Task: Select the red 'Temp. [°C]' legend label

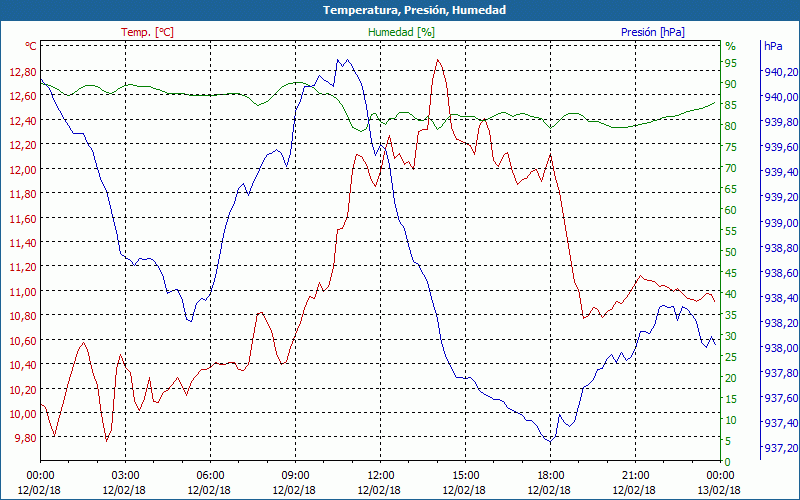Action: click(x=147, y=32)
